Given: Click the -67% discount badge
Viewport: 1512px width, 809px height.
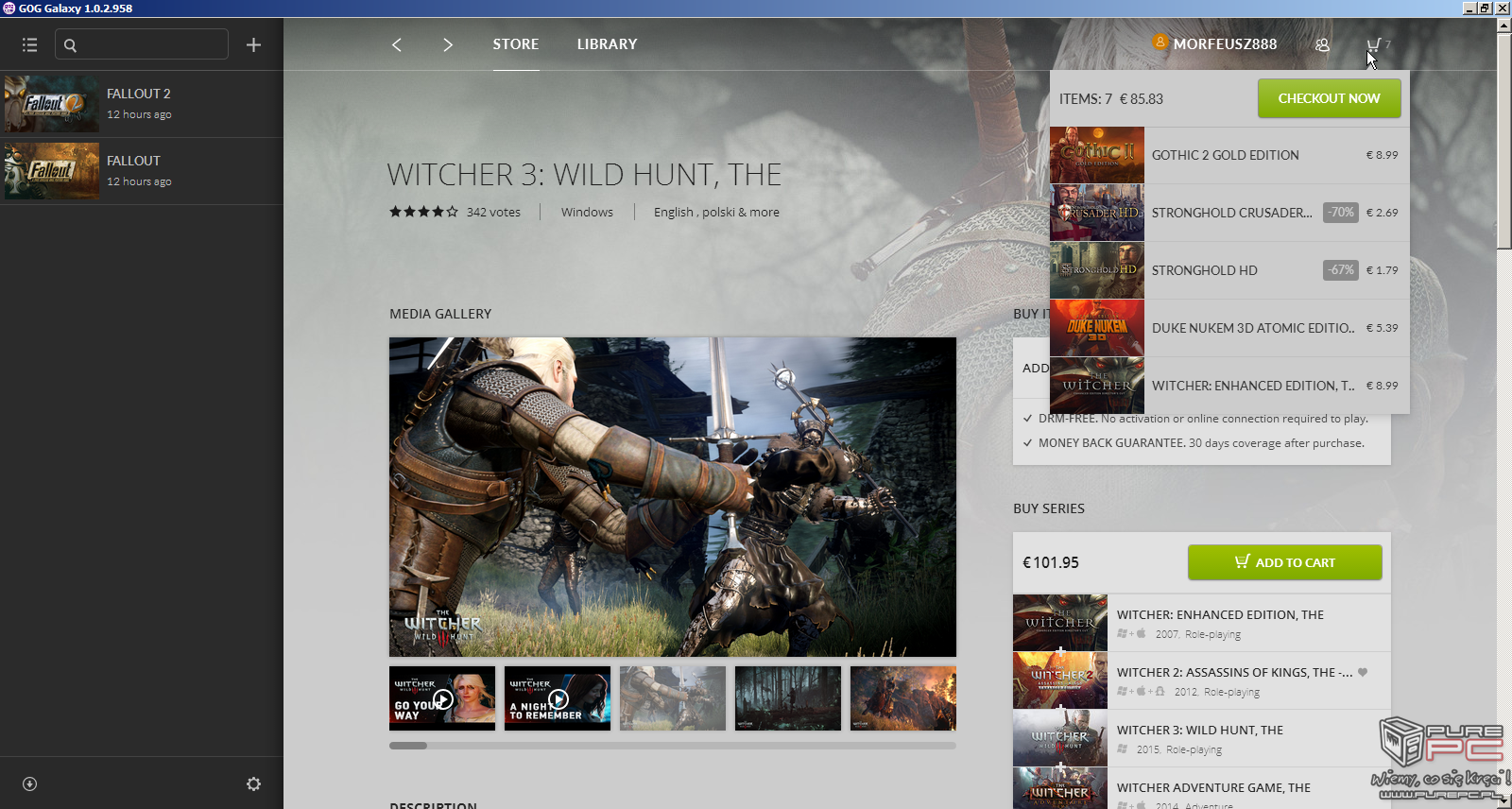Looking at the screenshot, I should click(1341, 270).
